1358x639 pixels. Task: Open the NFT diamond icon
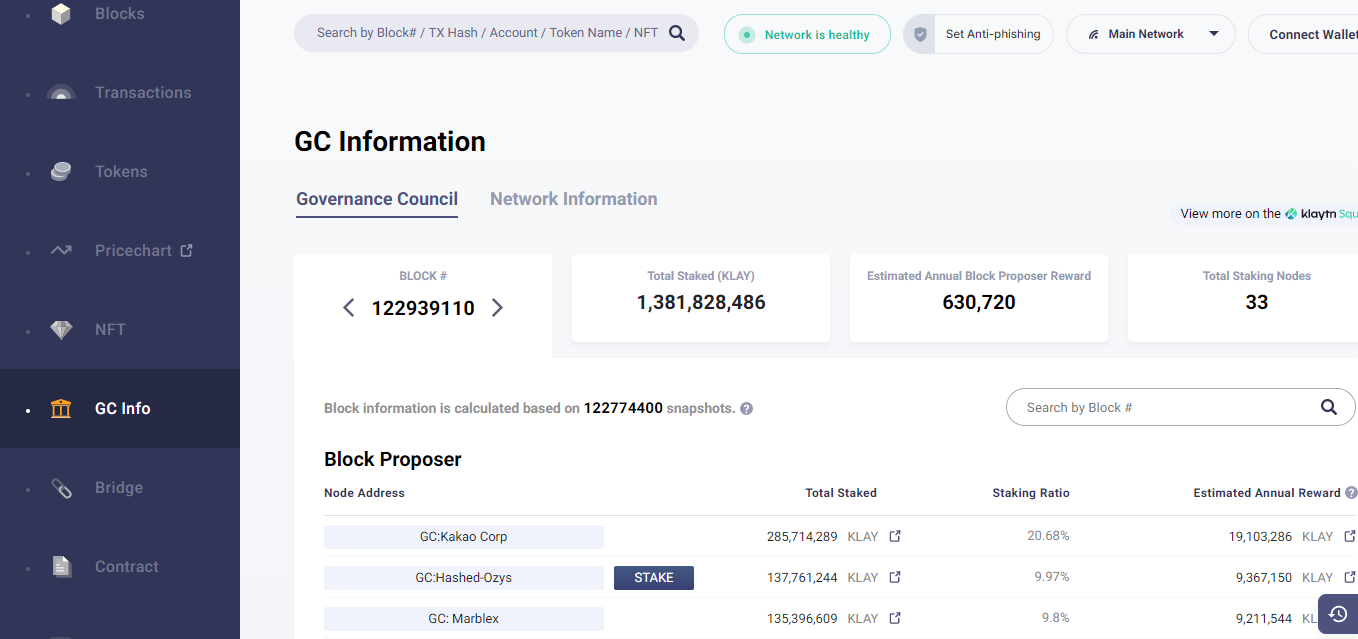[x=61, y=329]
